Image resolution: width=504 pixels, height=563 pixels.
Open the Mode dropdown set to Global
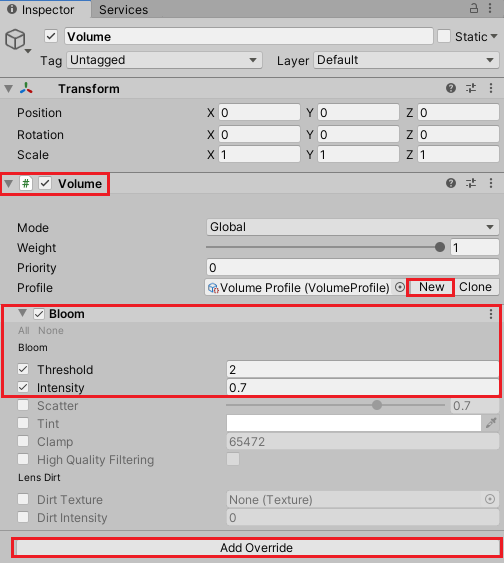click(353, 227)
